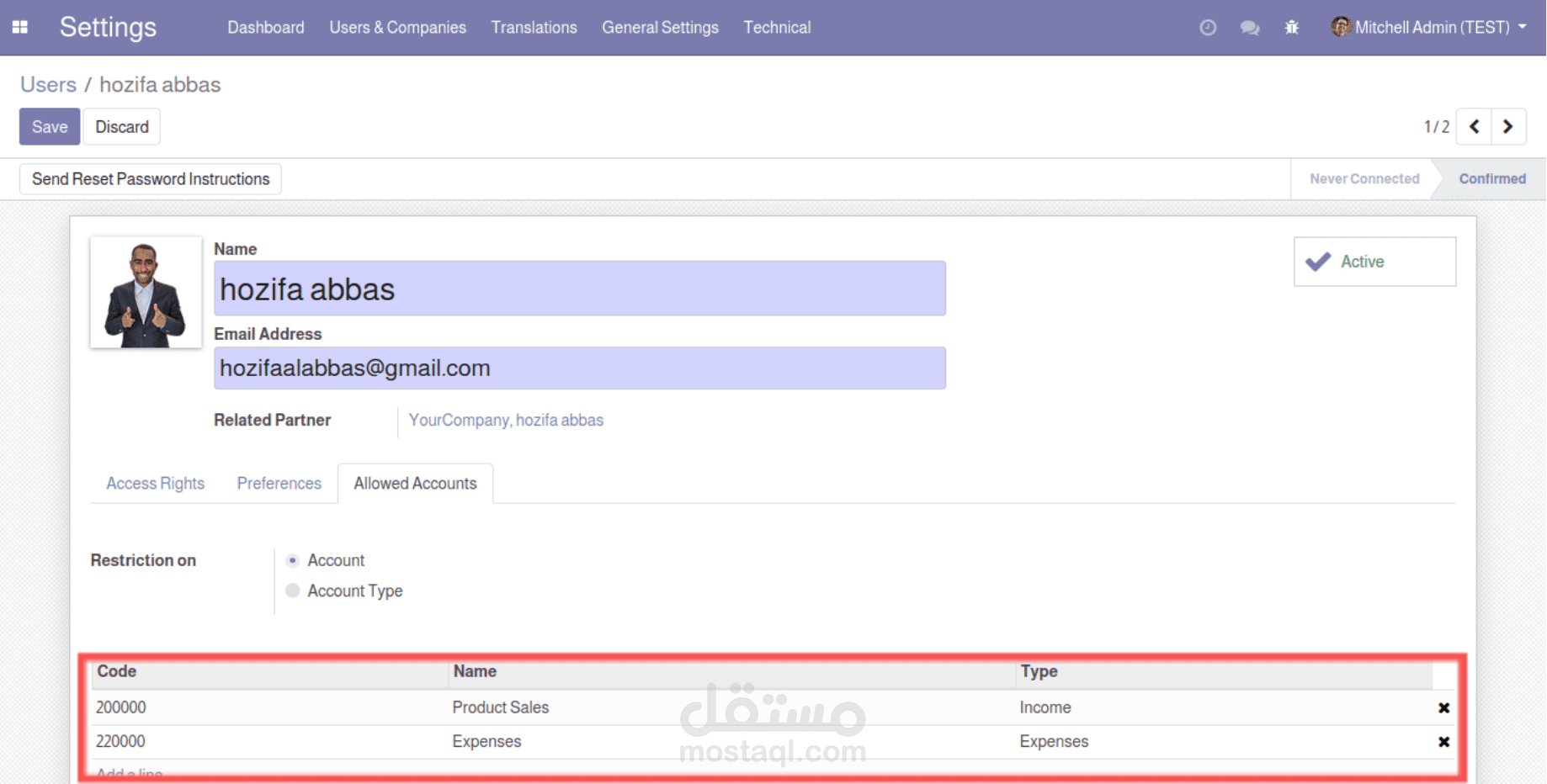Click the Income type cell
The image size is (1547, 784).
(x=1045, y=707)
